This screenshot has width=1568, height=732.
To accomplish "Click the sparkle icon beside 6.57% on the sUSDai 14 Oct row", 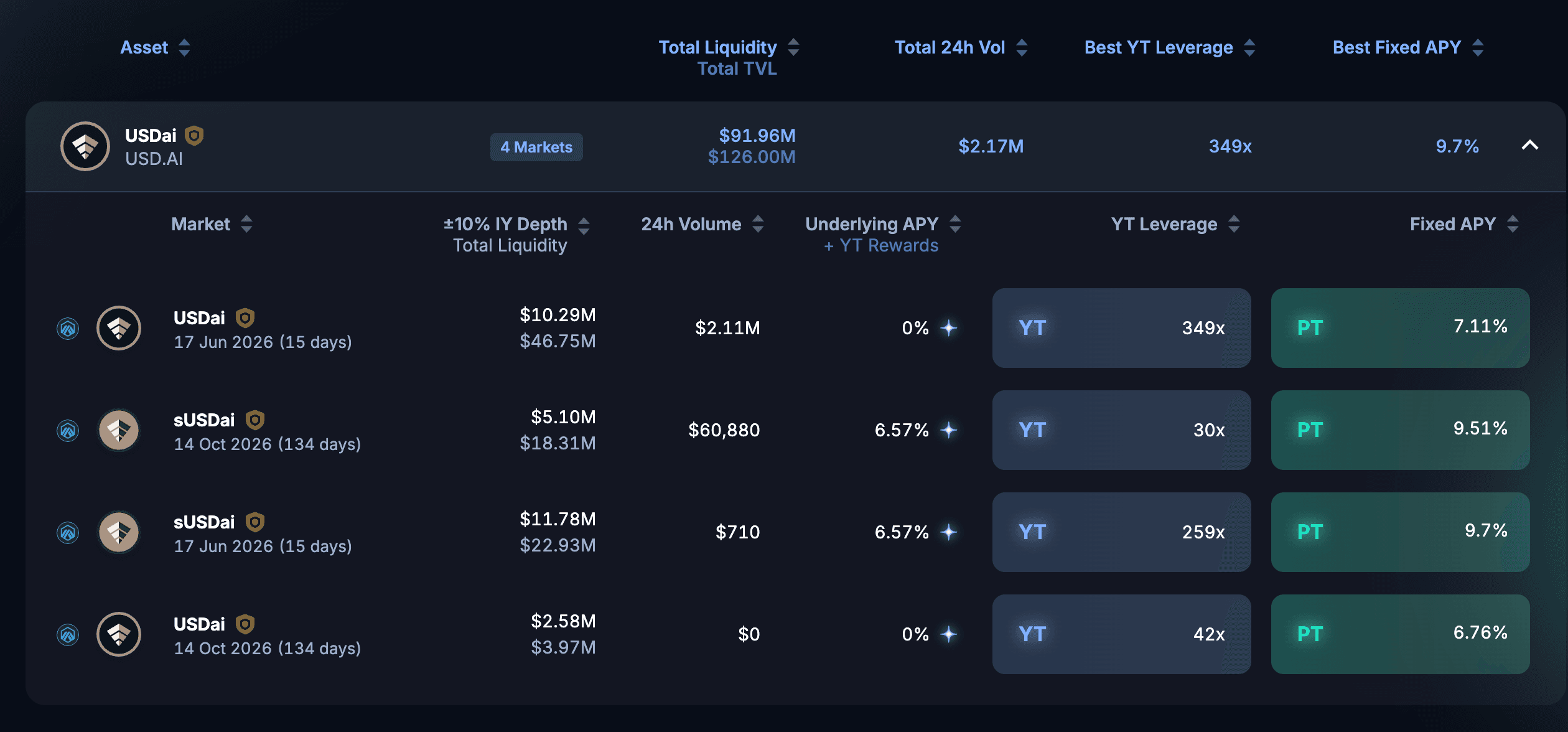I will coord(948,430).
